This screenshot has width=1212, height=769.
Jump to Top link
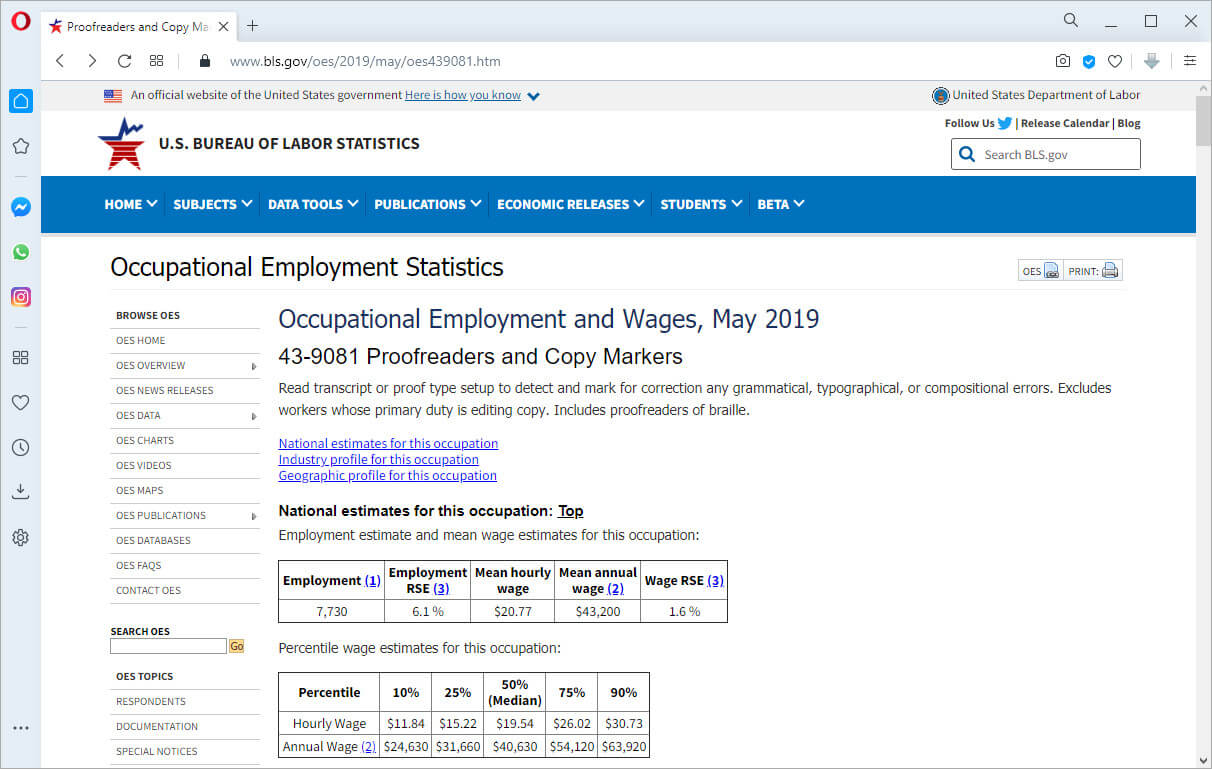pyautogui.click(x=570, y=511)
